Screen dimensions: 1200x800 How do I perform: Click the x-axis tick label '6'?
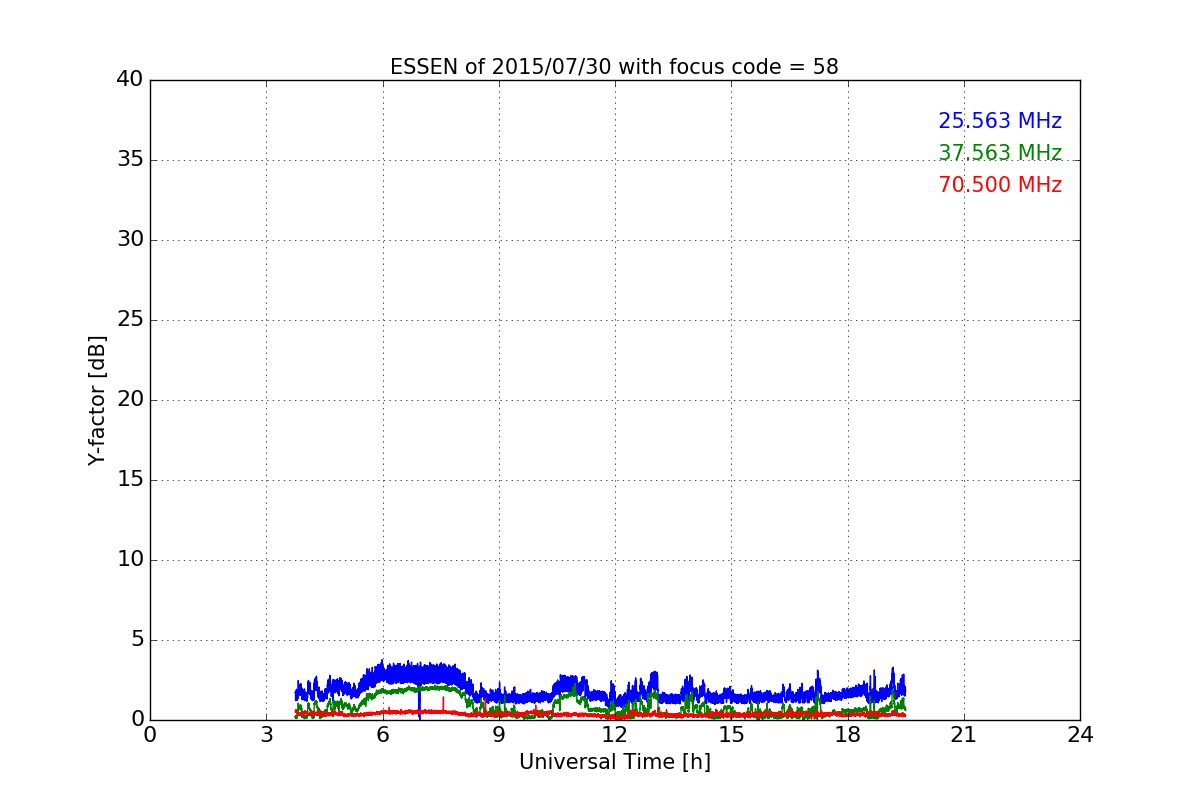(382, 735)
